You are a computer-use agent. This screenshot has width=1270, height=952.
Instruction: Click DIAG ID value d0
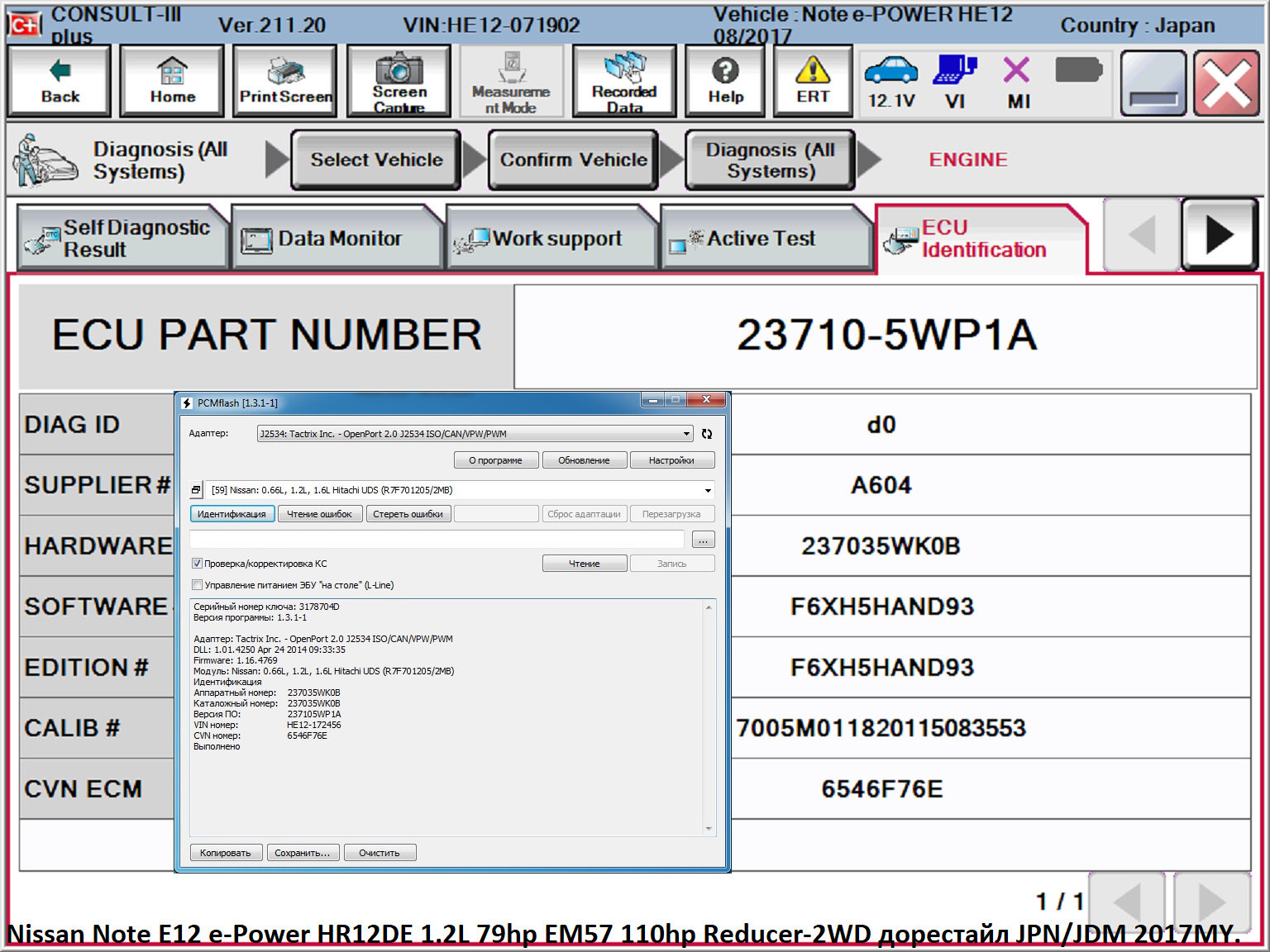(881, 425)
